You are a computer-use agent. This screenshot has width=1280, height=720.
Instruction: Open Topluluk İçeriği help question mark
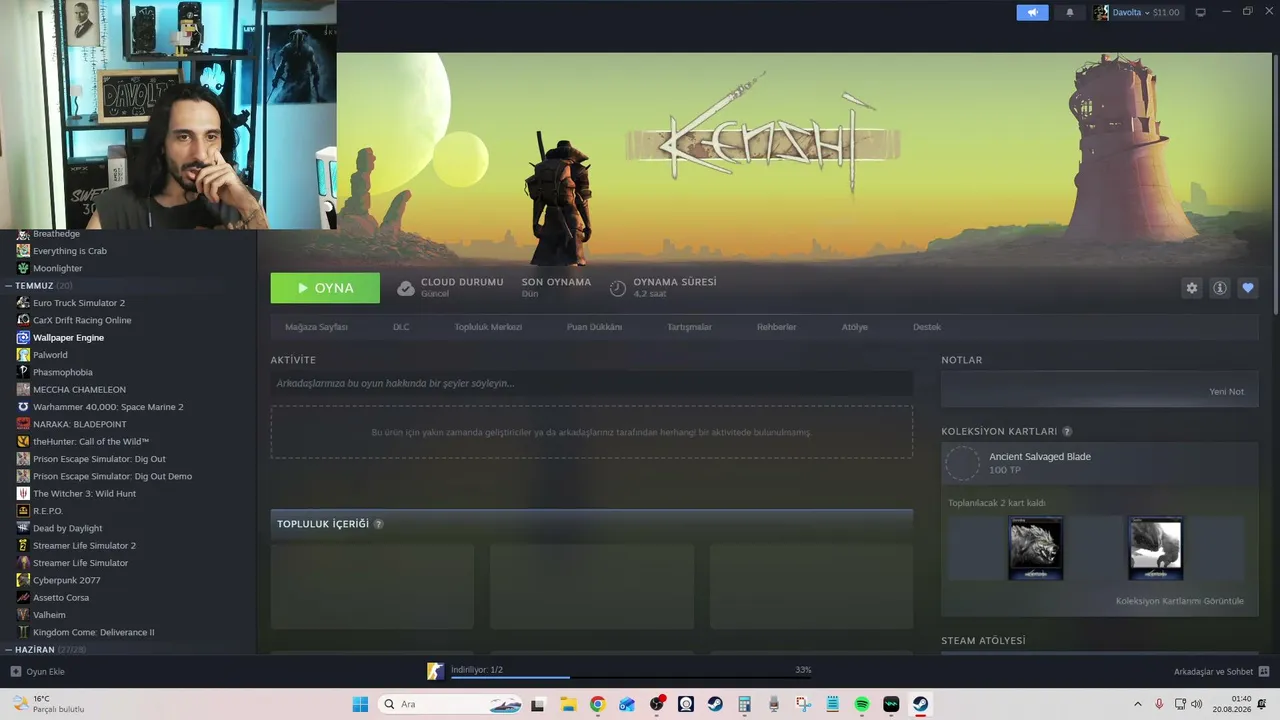[x=378, y=524]
